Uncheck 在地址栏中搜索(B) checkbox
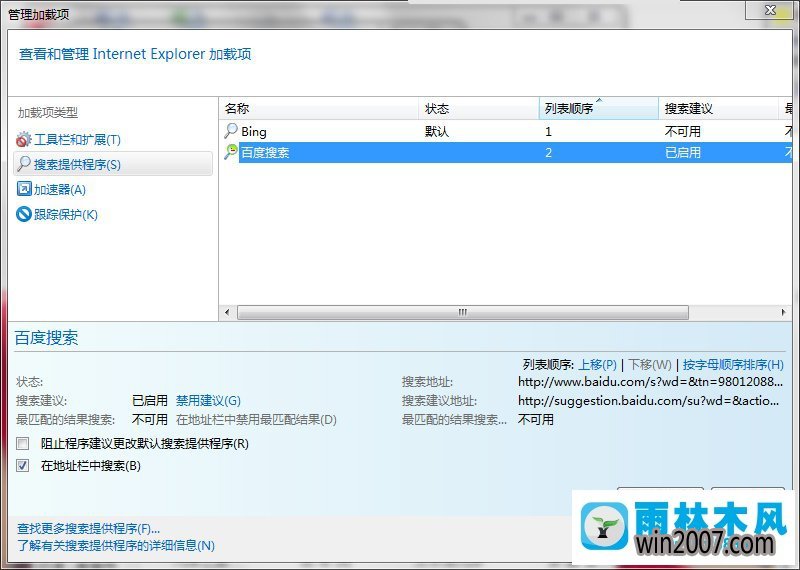This screenshot has width=800, height=570. click(22, 465)
